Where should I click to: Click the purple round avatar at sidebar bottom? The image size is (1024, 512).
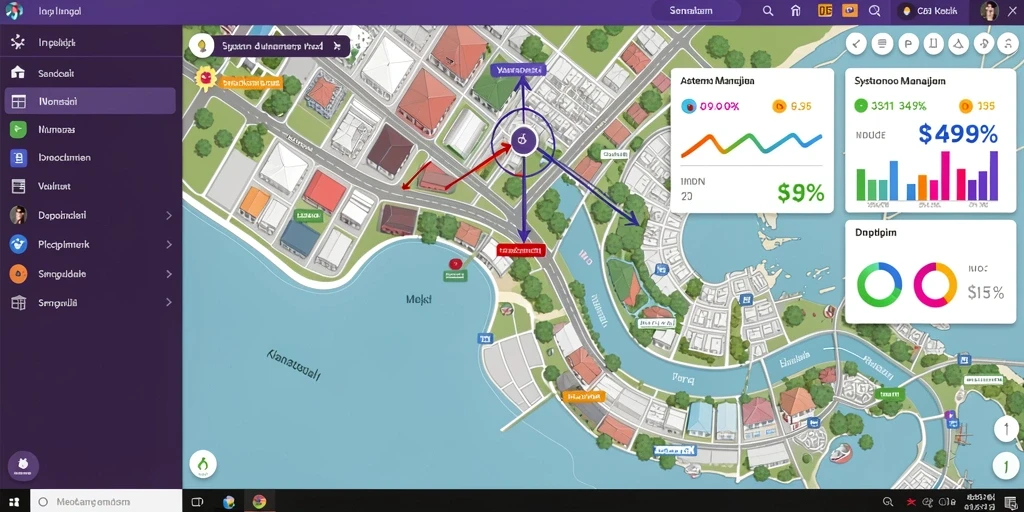pyautogui.click(x=23, y=466)
